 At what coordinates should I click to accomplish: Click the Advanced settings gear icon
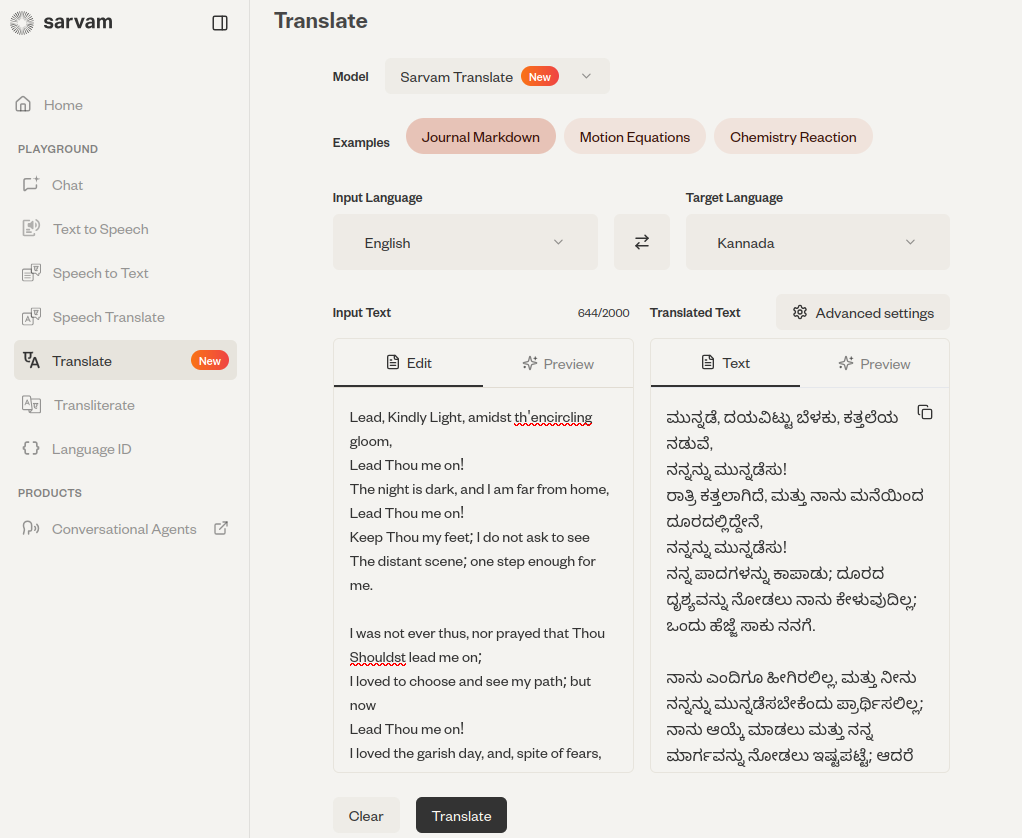click(800, 312)
